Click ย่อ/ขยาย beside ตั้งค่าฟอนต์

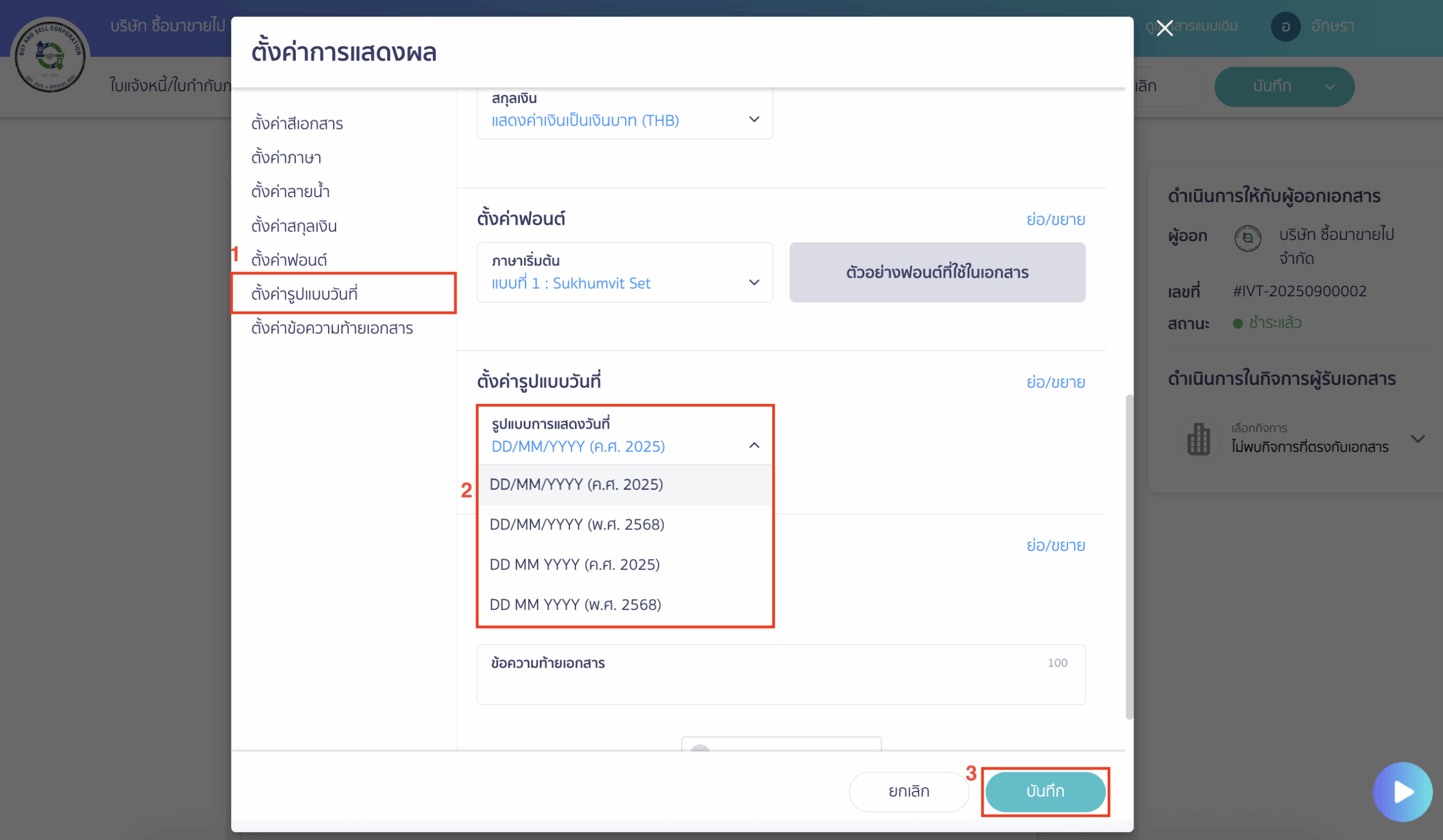click(x=1056, y=219)
